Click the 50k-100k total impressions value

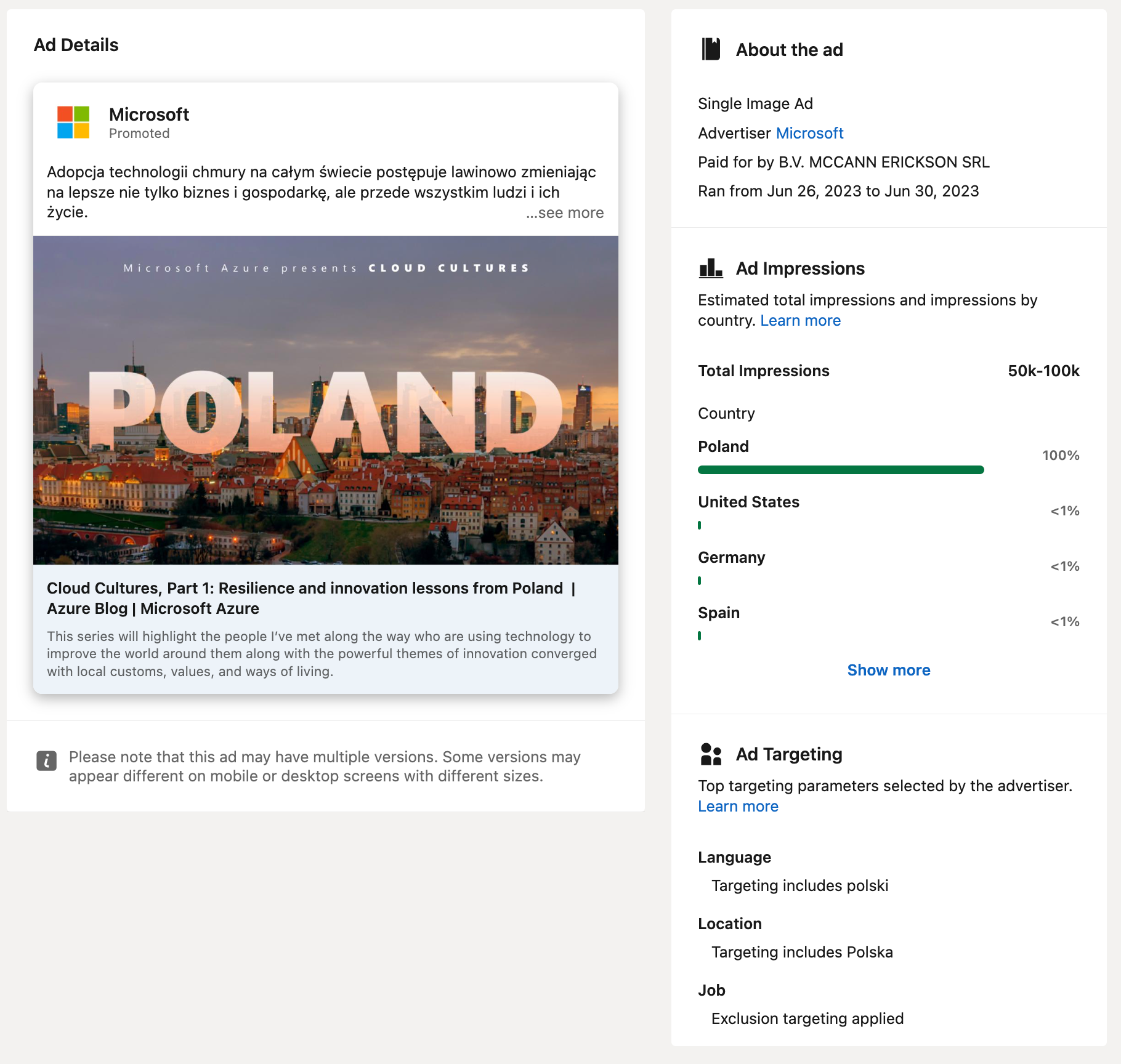click(x=1043, y=371)
